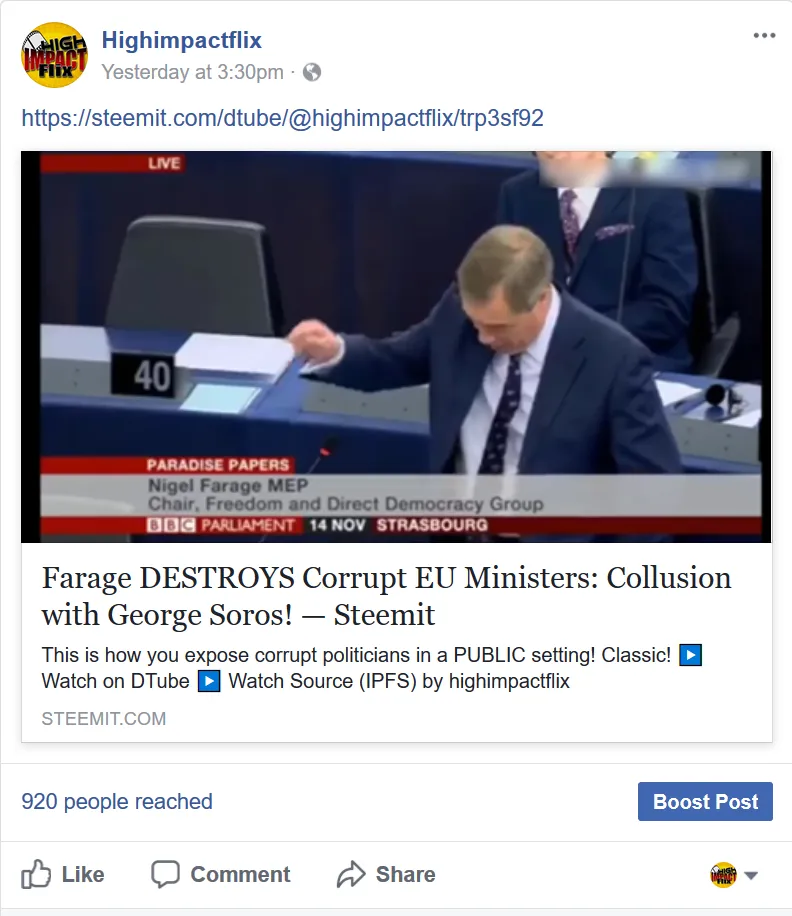The height and width of the screenshot is (916, 792).
Task: Click the first blue play icon in description
Action: point(690,655)
